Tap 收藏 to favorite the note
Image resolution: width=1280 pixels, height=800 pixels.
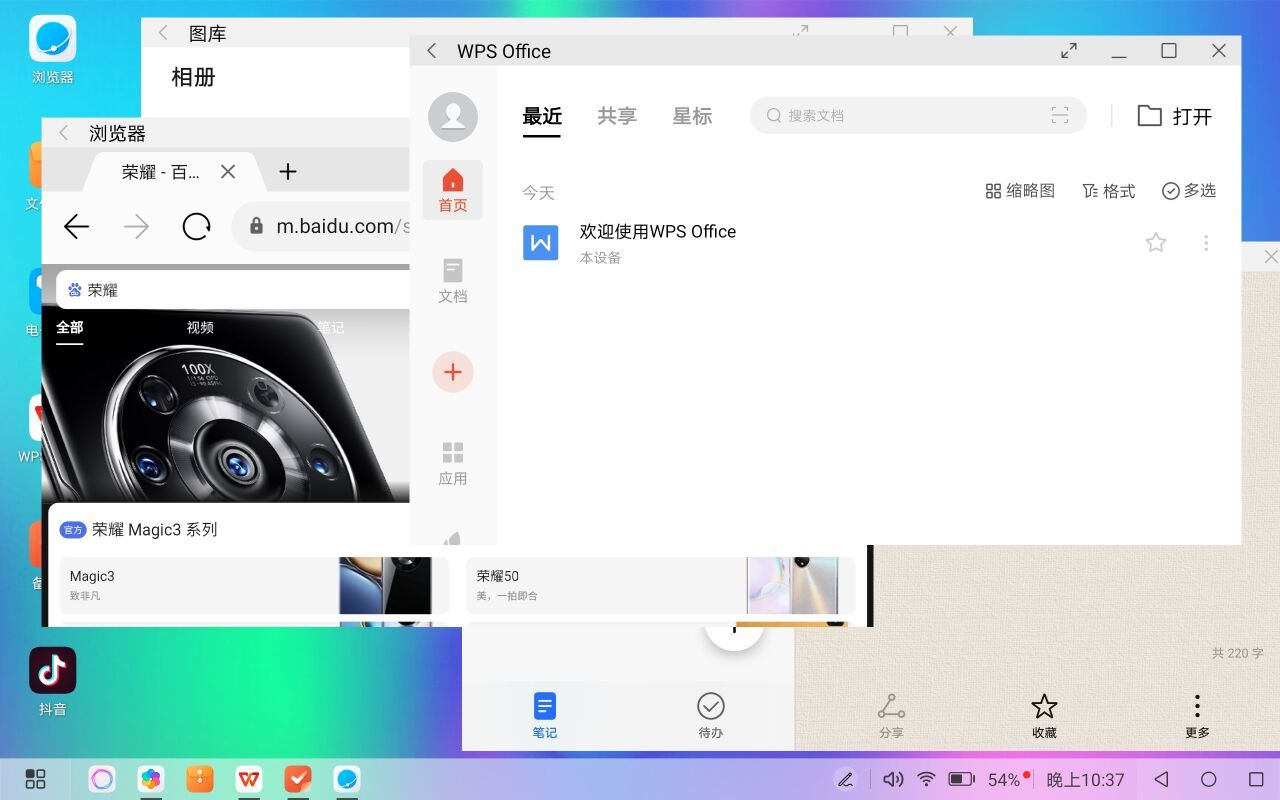[1044, 716]
